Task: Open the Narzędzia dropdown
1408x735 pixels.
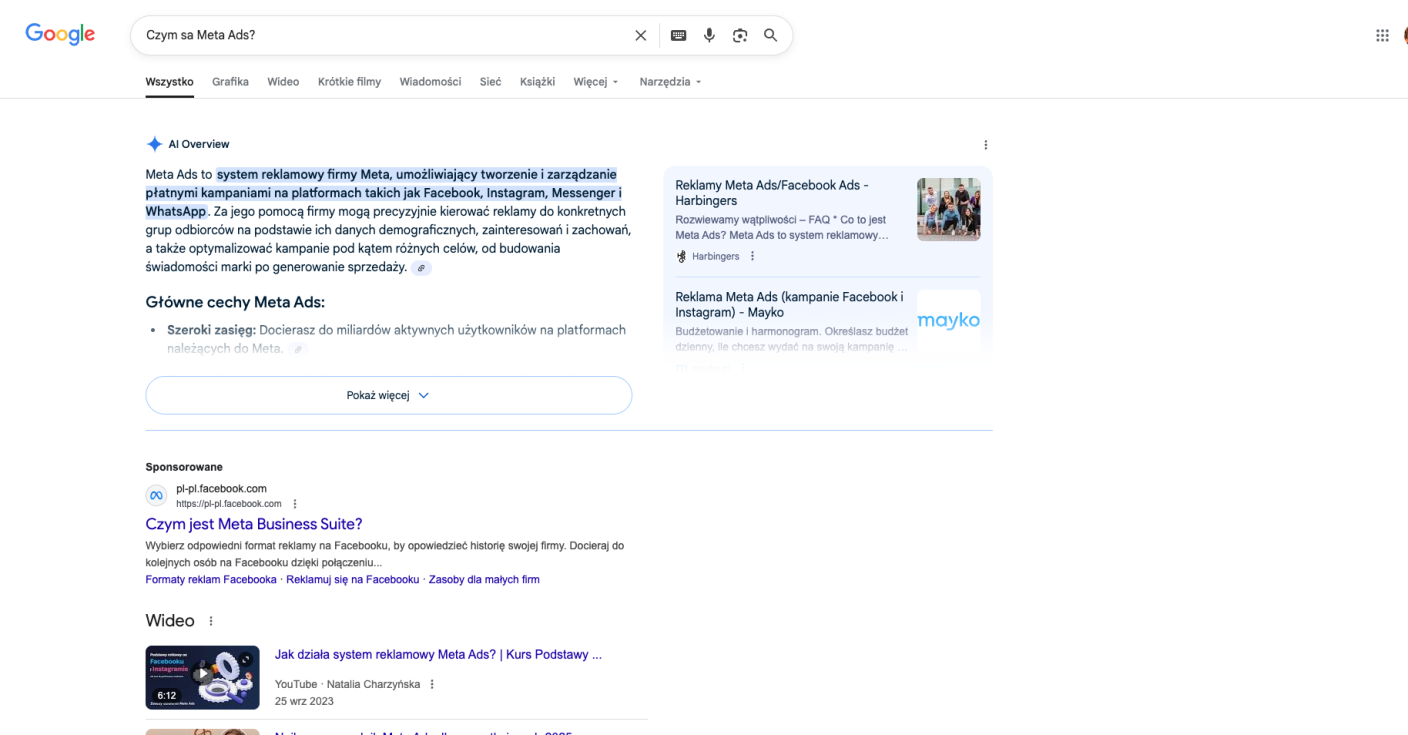Action: 670,82
